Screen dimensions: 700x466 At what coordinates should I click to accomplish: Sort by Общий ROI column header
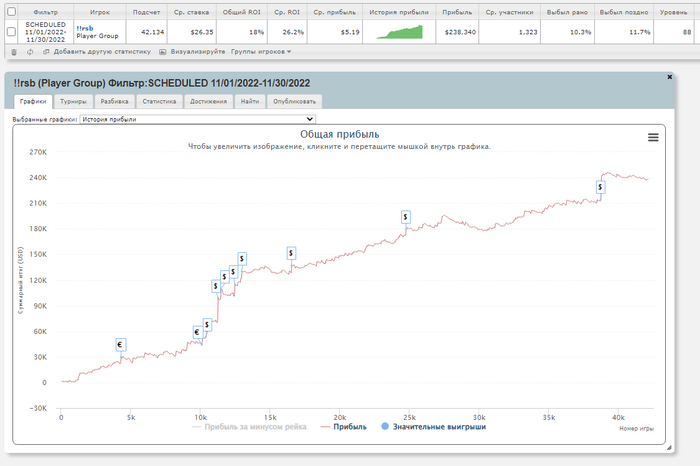(242, 12)
